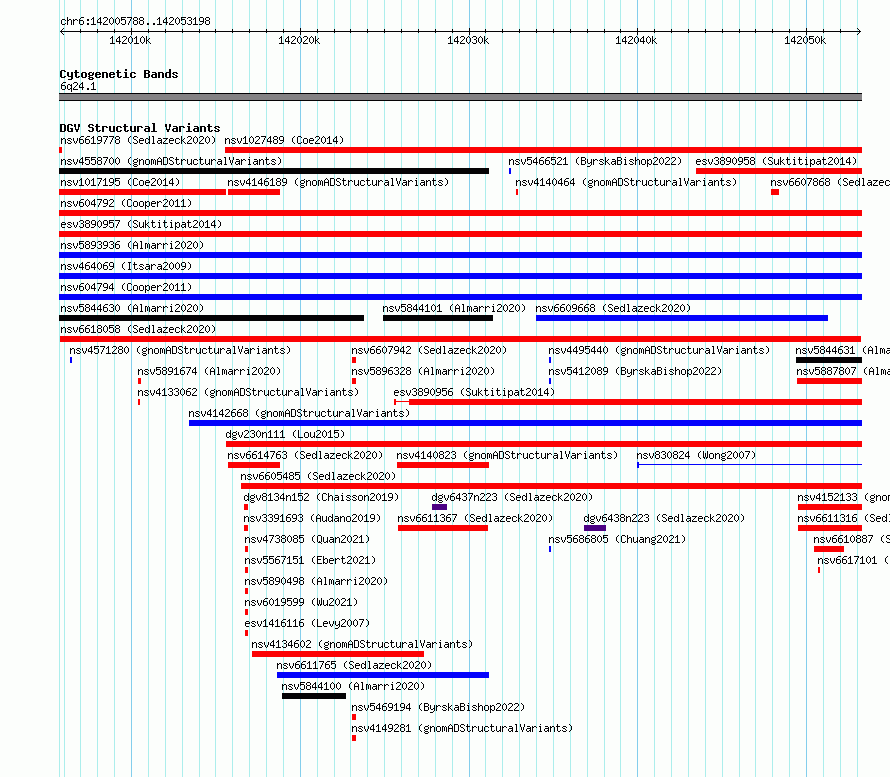Open the nsv604792 (Cooper2011) variant
890x777 pixels.
pos(126,203)
